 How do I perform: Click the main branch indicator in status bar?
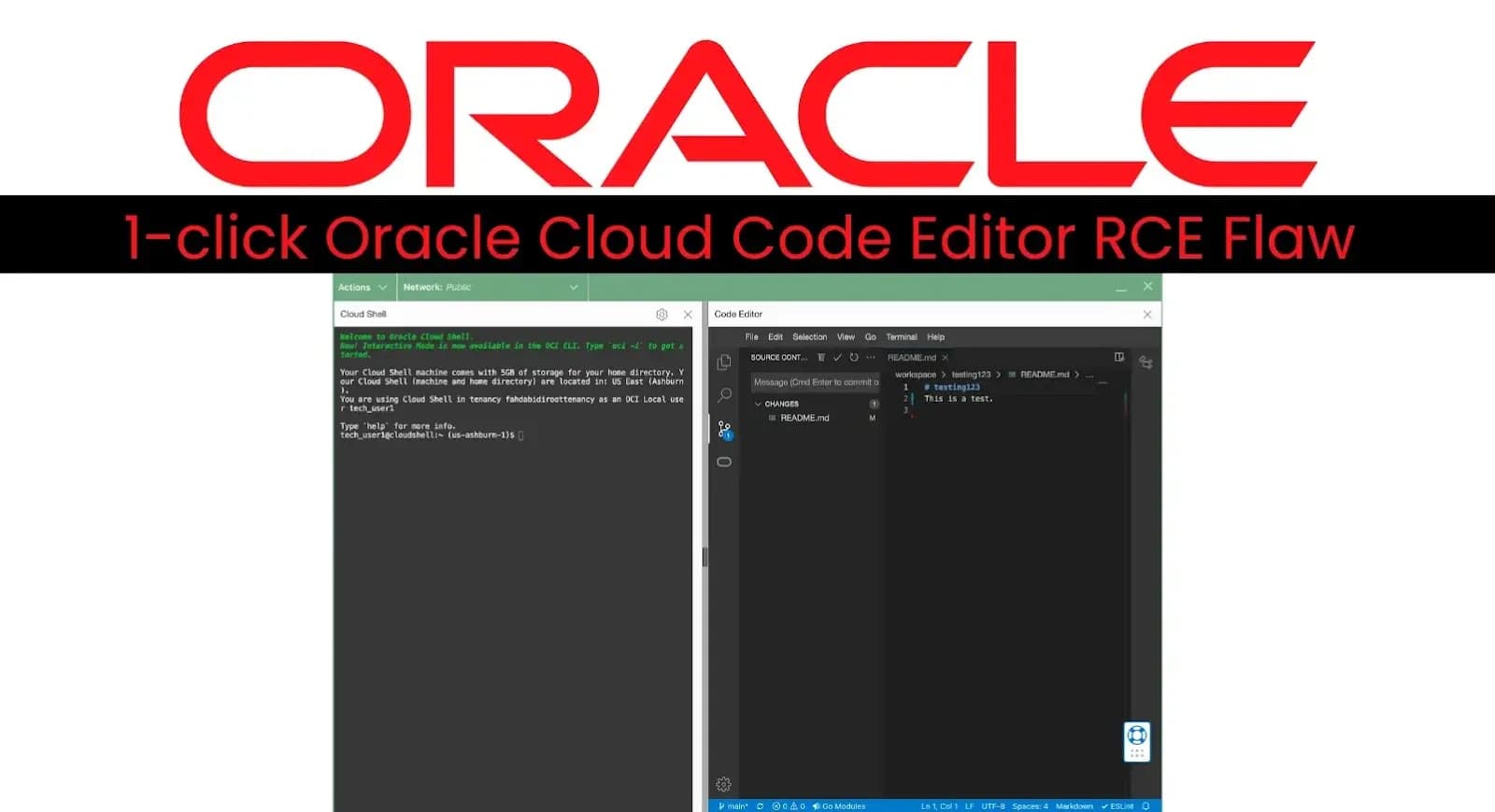733,805
